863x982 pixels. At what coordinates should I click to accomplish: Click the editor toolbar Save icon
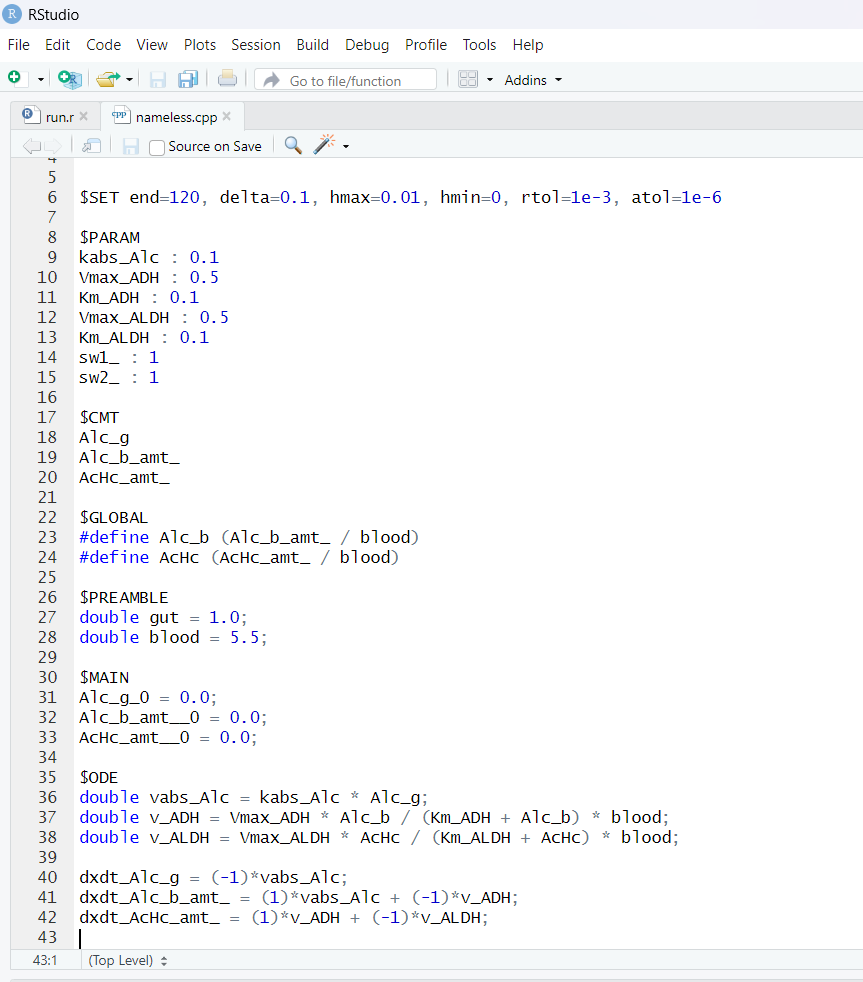[131, 147]
